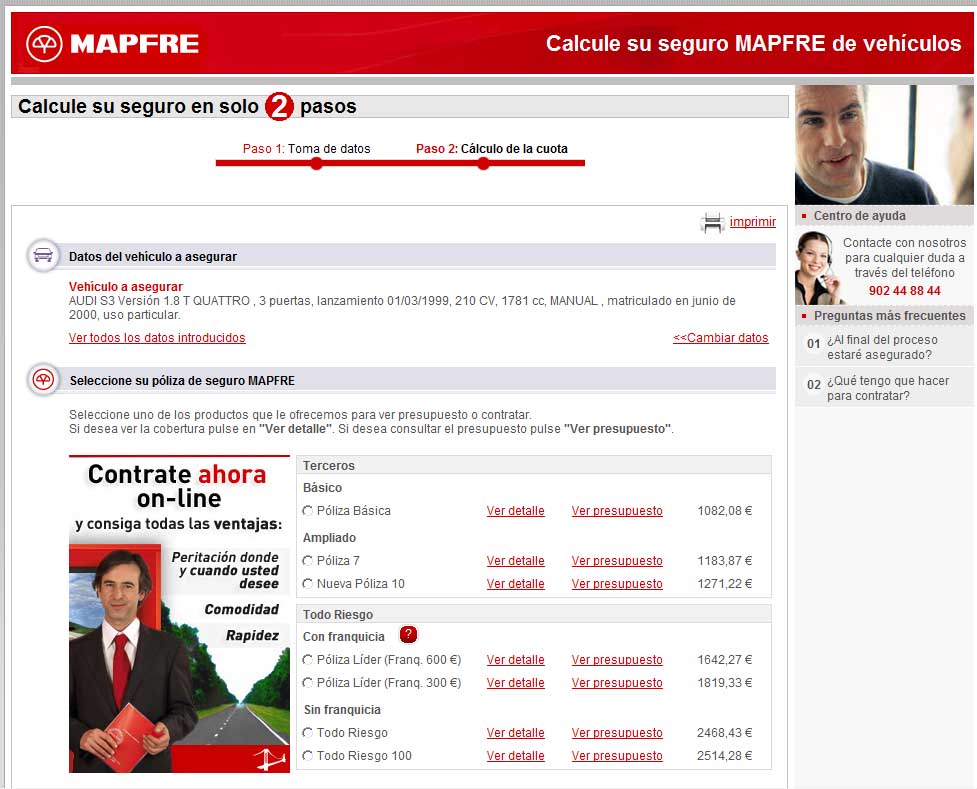Click the printer icon beside imprimir

712,222
